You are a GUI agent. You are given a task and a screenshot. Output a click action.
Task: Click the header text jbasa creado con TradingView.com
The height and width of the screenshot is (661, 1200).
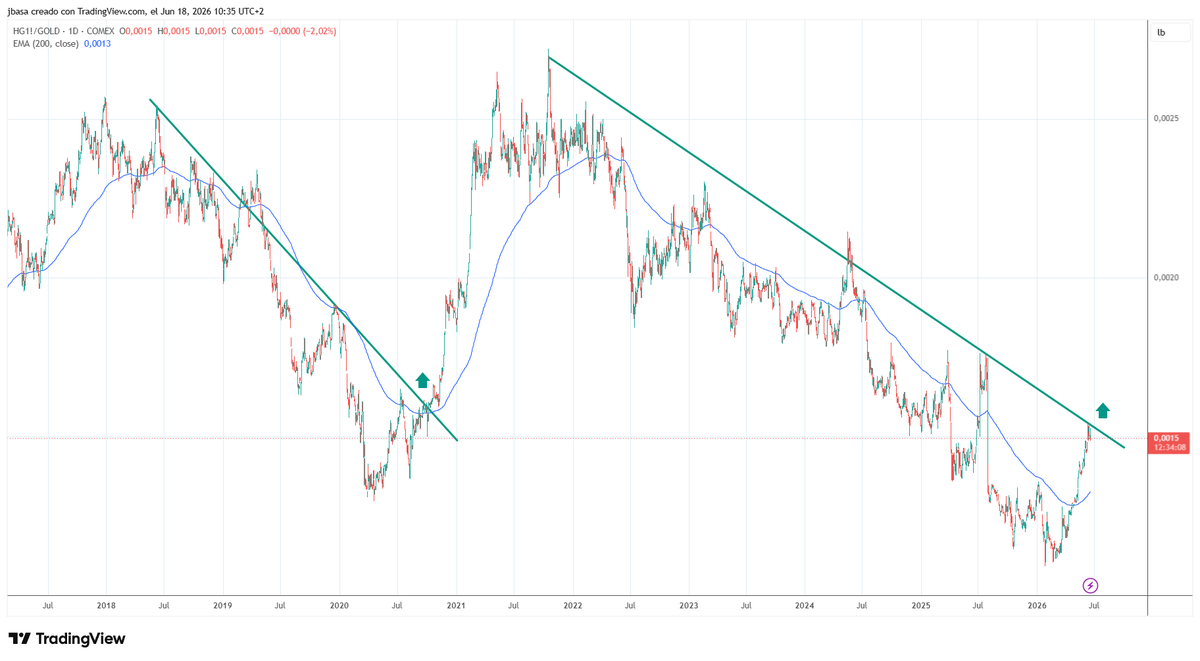tap(76, 11)
